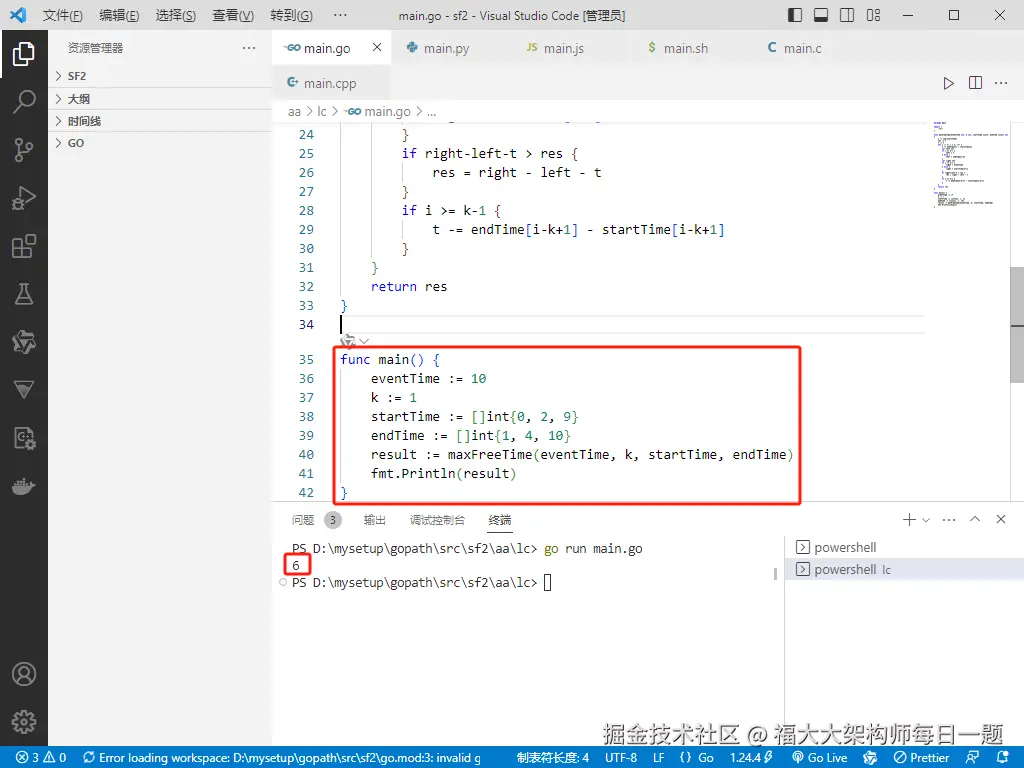Expand the SF2 folder section
Viewport: 1024px width, 768px height.
160,76
